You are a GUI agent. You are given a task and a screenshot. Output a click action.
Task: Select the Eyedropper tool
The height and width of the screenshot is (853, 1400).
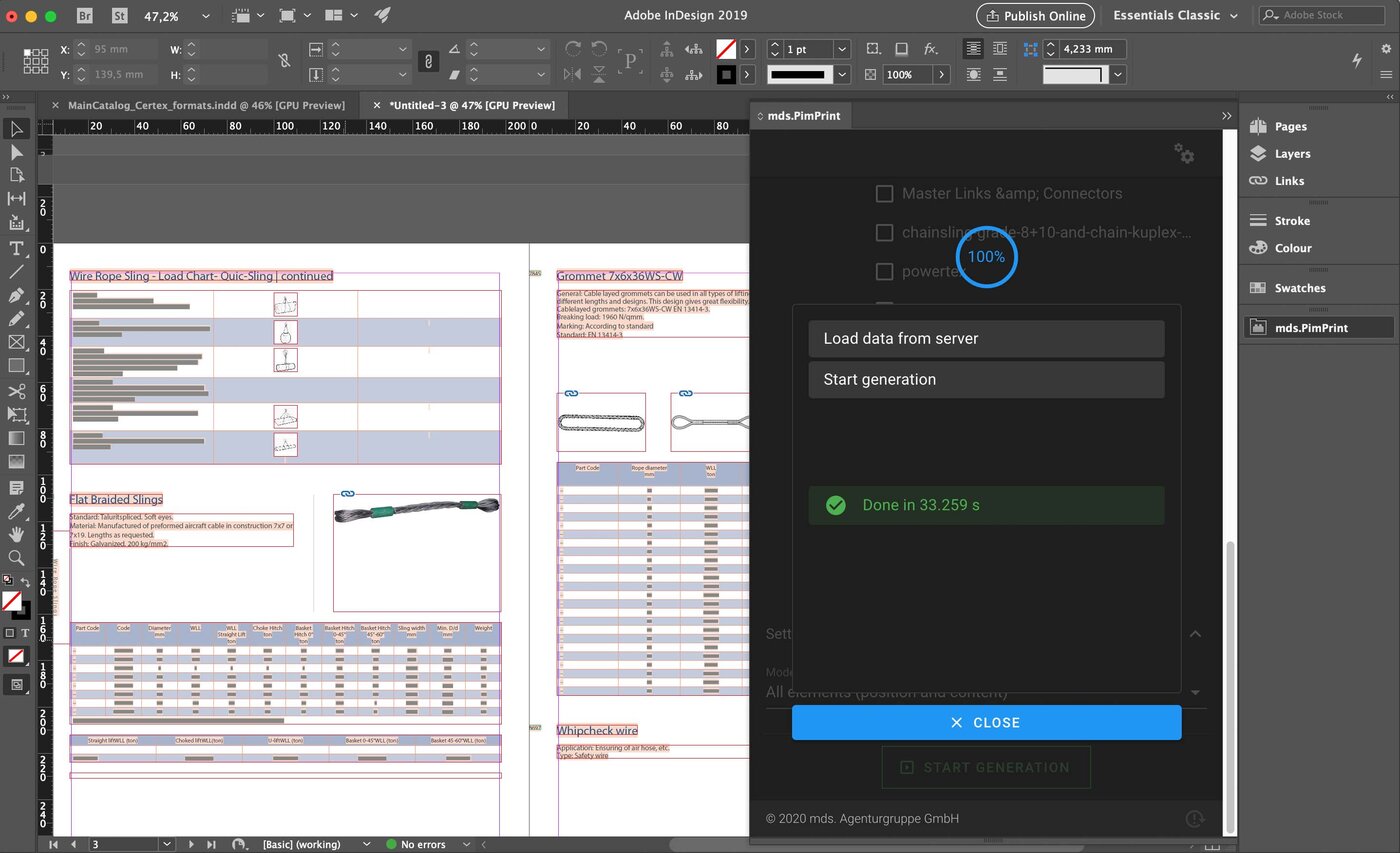click(16, 511)
